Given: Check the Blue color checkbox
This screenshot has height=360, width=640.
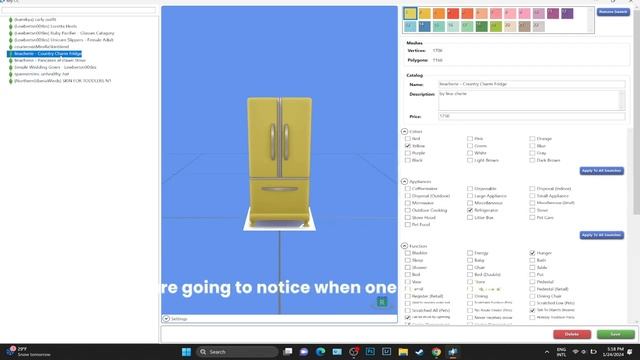Looking at the screenshot, I should [532, 146].
